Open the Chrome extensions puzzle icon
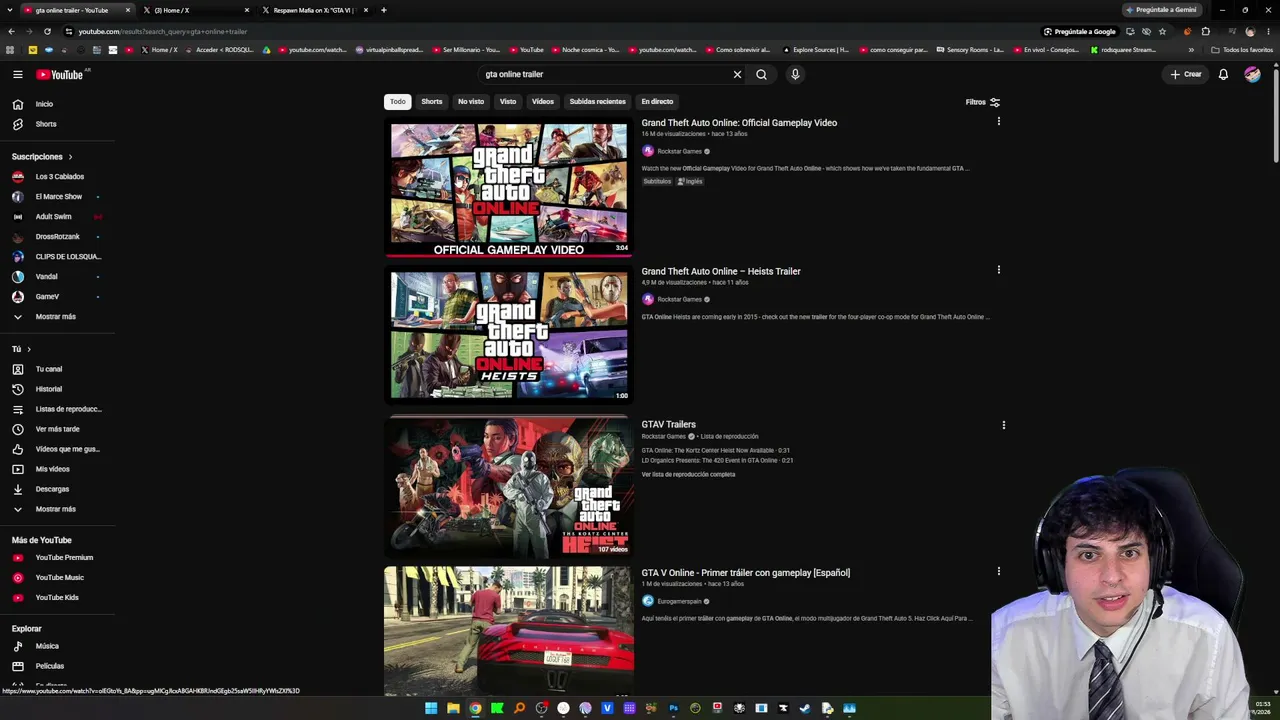1280x720 pixels. [1205, 31]
